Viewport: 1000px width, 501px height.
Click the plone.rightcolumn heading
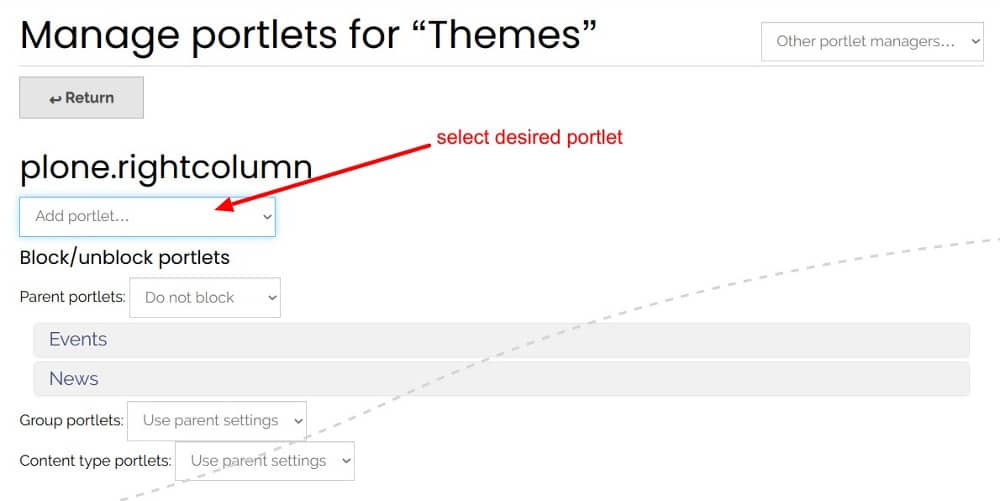166,168
